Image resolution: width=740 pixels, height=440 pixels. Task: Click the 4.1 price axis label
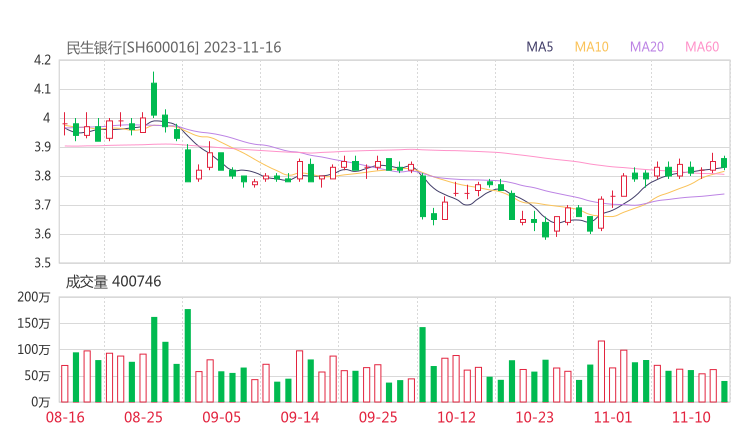(x=42, y=89)
